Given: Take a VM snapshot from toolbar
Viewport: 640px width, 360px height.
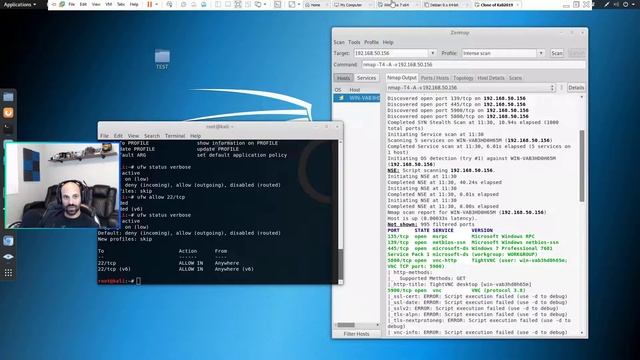Looking at the screenshot, I should 183,4.
